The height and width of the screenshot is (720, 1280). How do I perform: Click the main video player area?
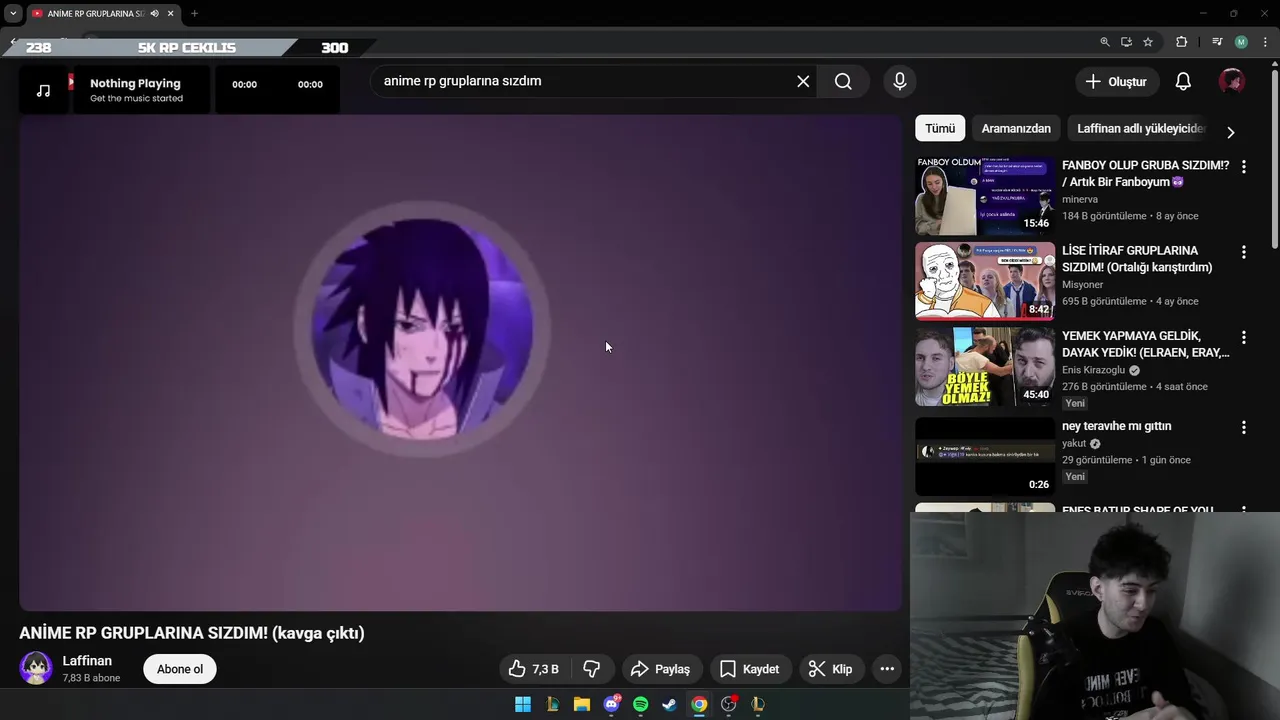[x=460, y=362]
